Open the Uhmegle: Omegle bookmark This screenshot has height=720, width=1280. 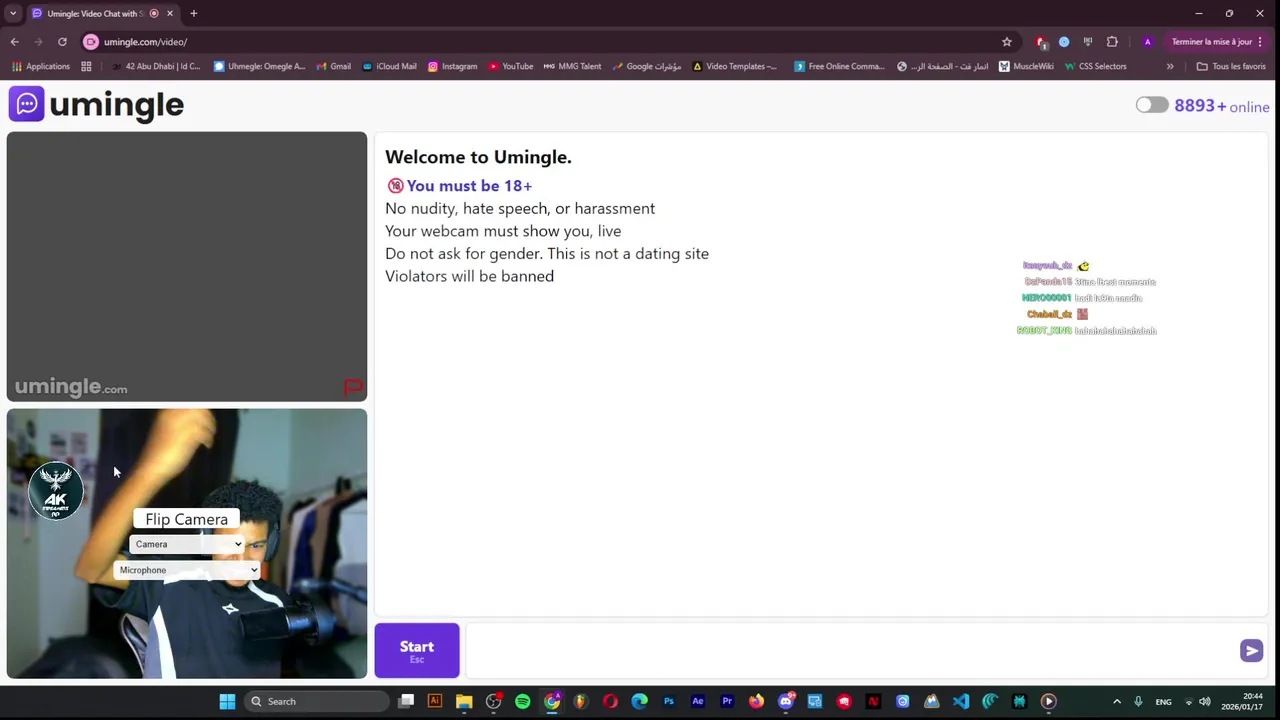tap(260, 66)
